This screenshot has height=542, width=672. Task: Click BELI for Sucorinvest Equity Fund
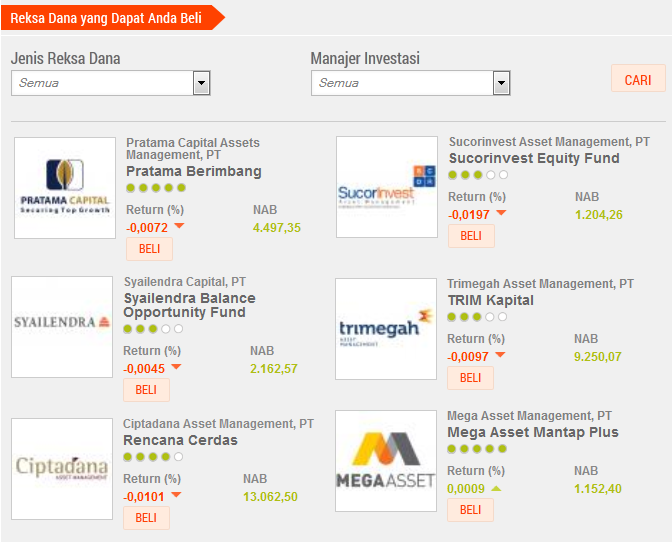click(471, 235)
